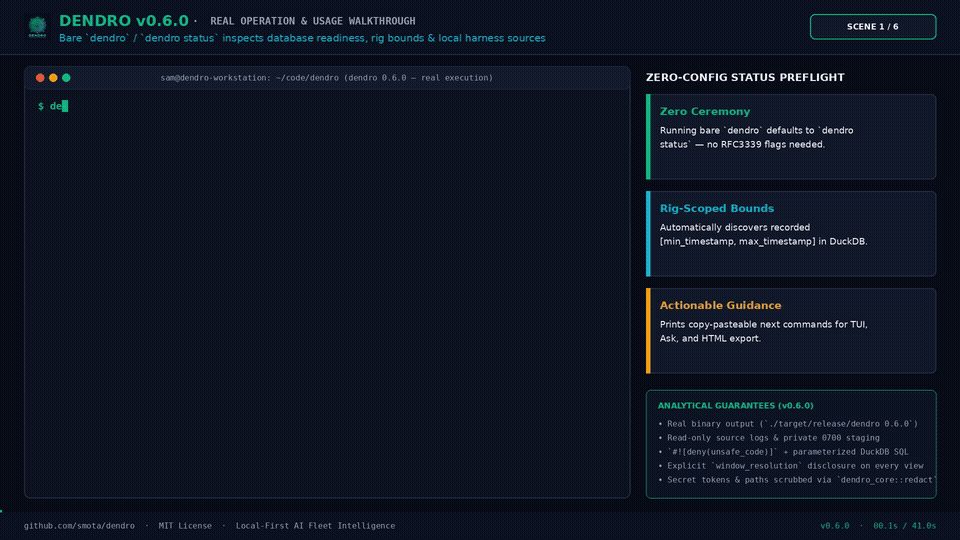Click the green terminal maximize dot
This screenshot has height=540, width=960.
click(x=66, y=78)
